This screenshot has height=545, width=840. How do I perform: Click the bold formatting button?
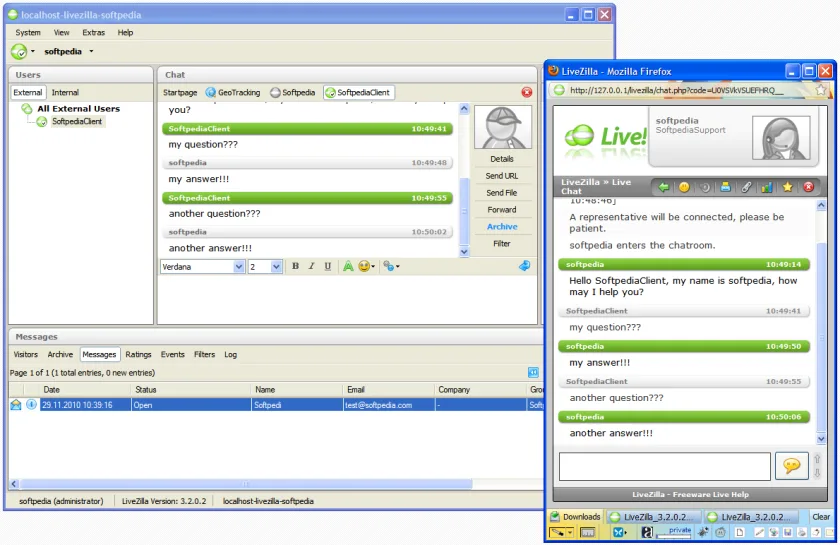point(295,266)
